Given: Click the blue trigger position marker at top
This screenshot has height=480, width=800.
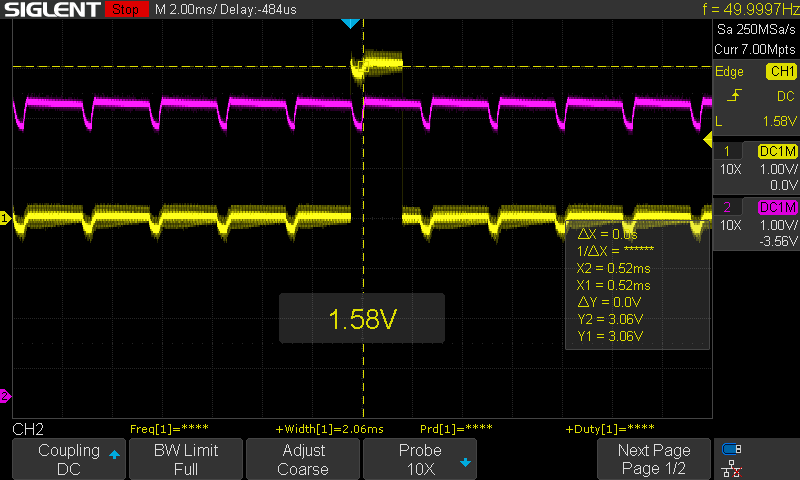Looking at the screenshot, I should click(349, 23).
